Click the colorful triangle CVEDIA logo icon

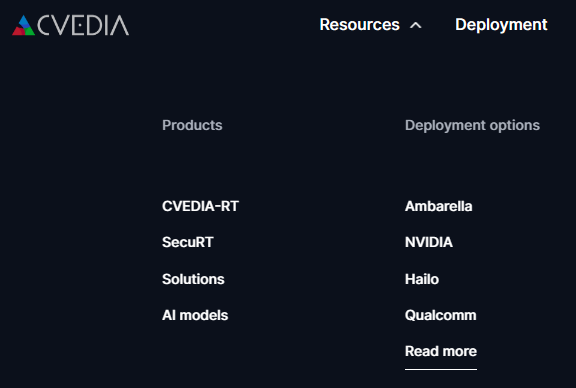24,25
